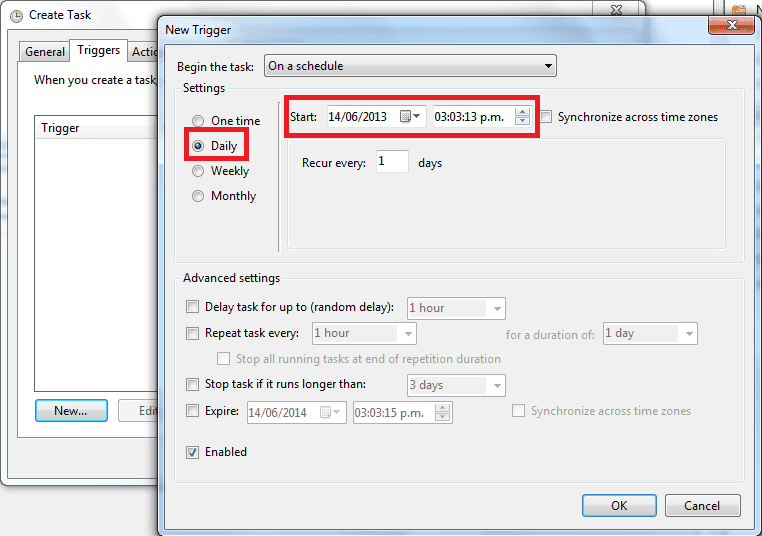Close the New Trigger dialog
The image size is (762, 536).
(x=731, y=25)
